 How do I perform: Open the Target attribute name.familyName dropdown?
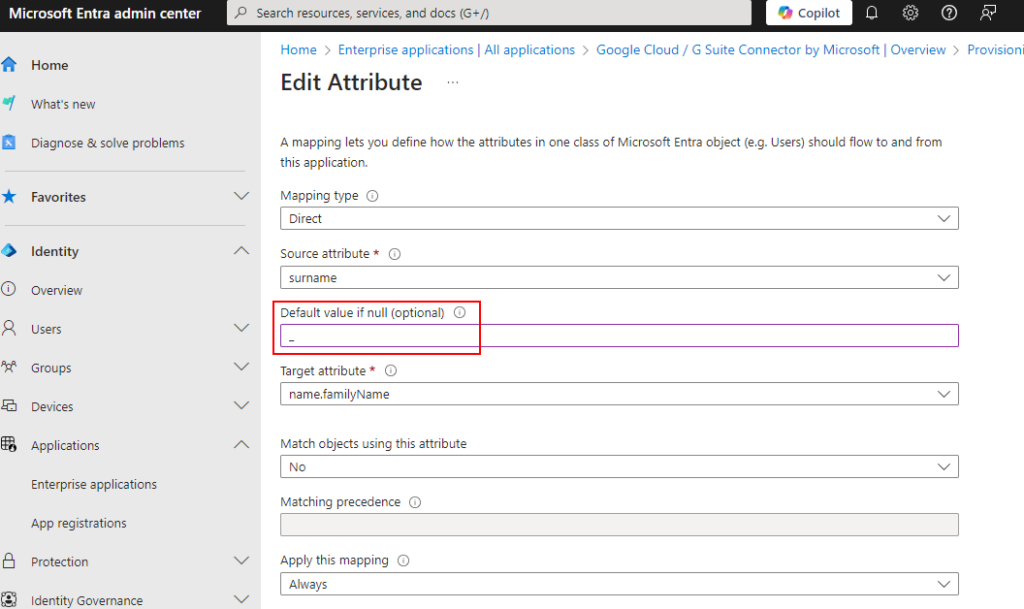[619, 394]
